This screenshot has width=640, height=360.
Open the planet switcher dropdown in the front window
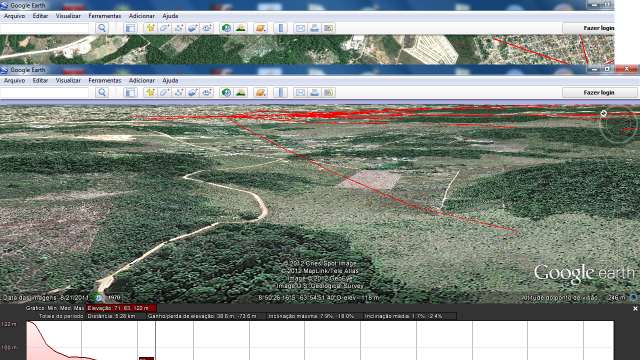(x=260, y=92)
